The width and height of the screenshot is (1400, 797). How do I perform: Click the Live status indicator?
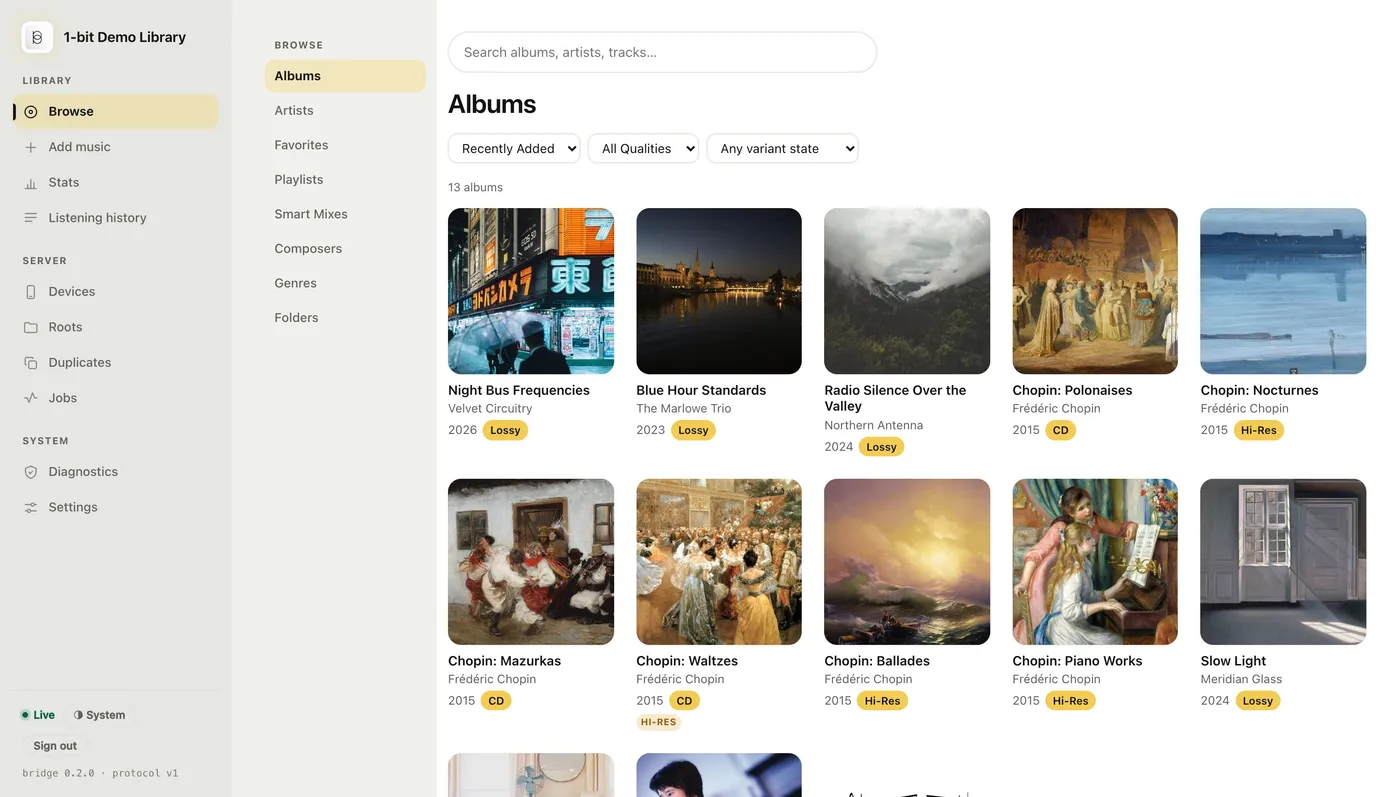tap(38, 715)
